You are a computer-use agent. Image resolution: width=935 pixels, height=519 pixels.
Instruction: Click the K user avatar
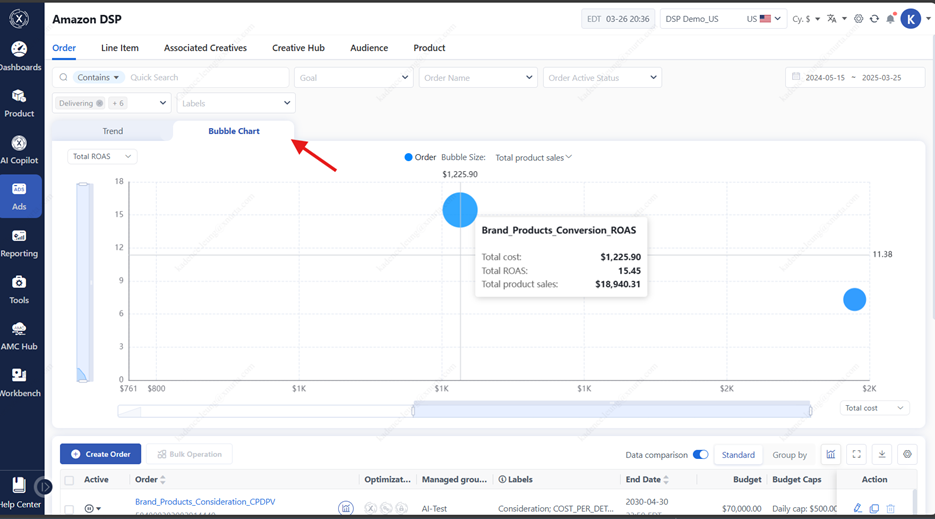coord(911,19)
